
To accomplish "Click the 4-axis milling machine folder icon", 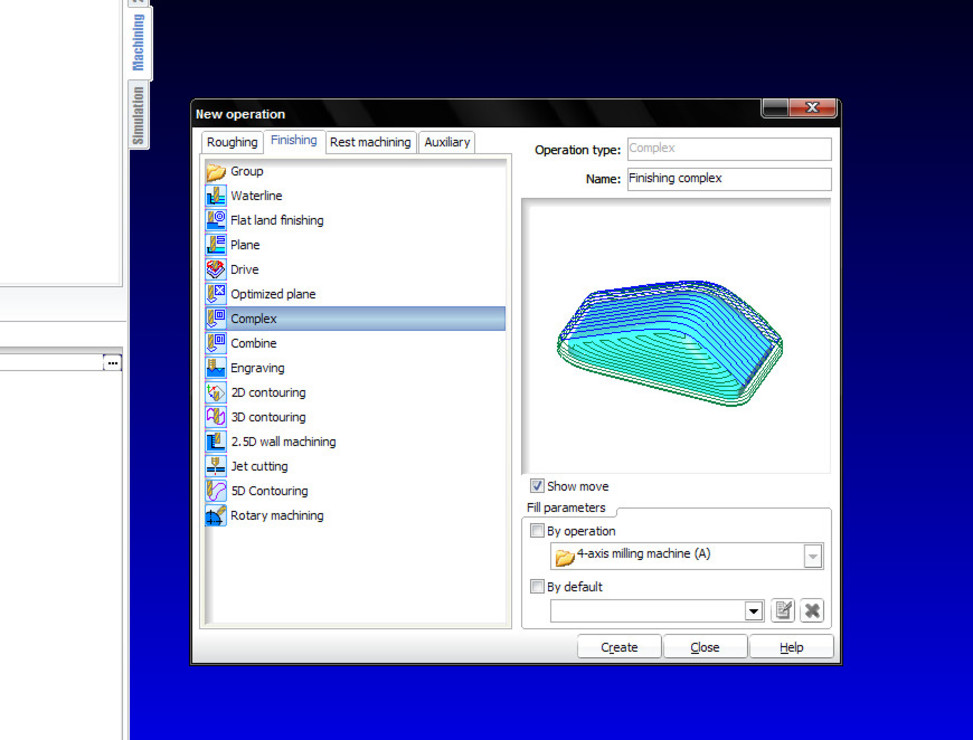I will point(564,557).
